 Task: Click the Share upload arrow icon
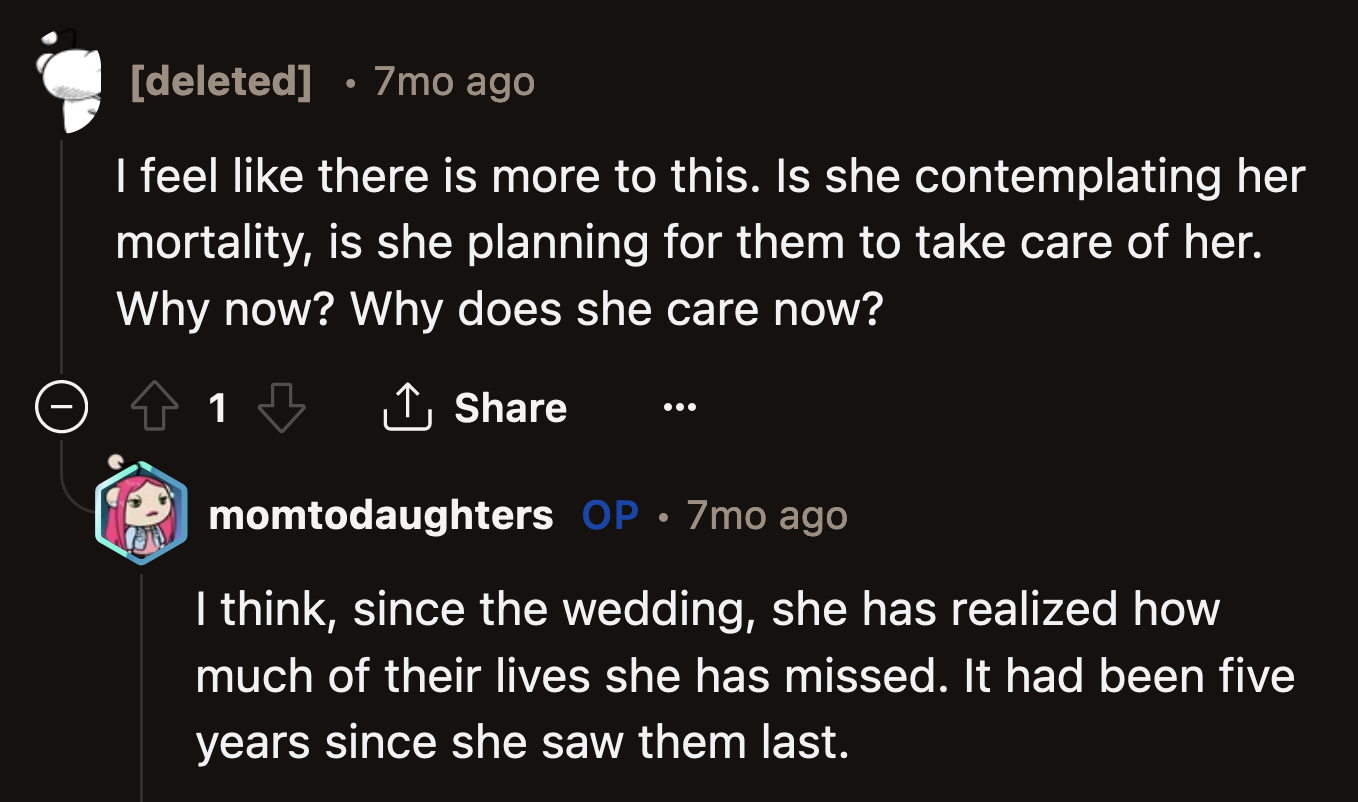click(x=406, y=406)
